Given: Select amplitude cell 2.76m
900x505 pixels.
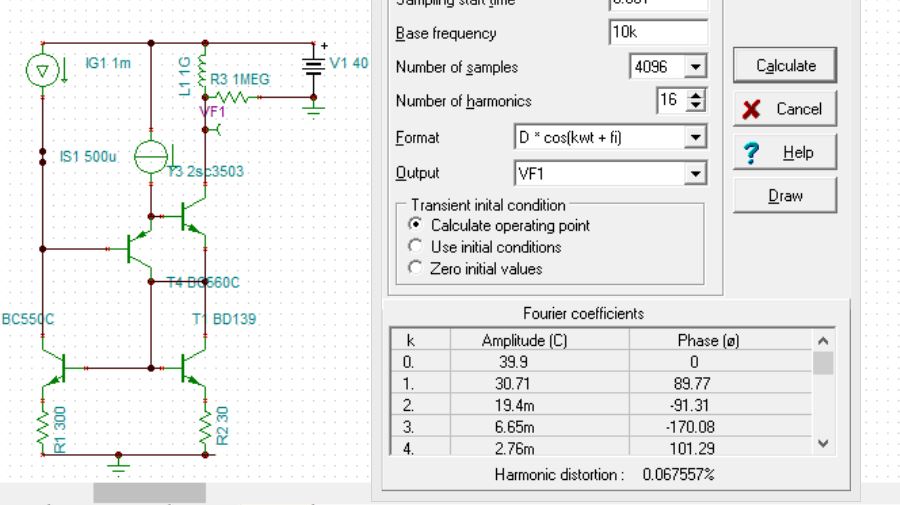Looking at the screenshot, I should coord(540,448).
